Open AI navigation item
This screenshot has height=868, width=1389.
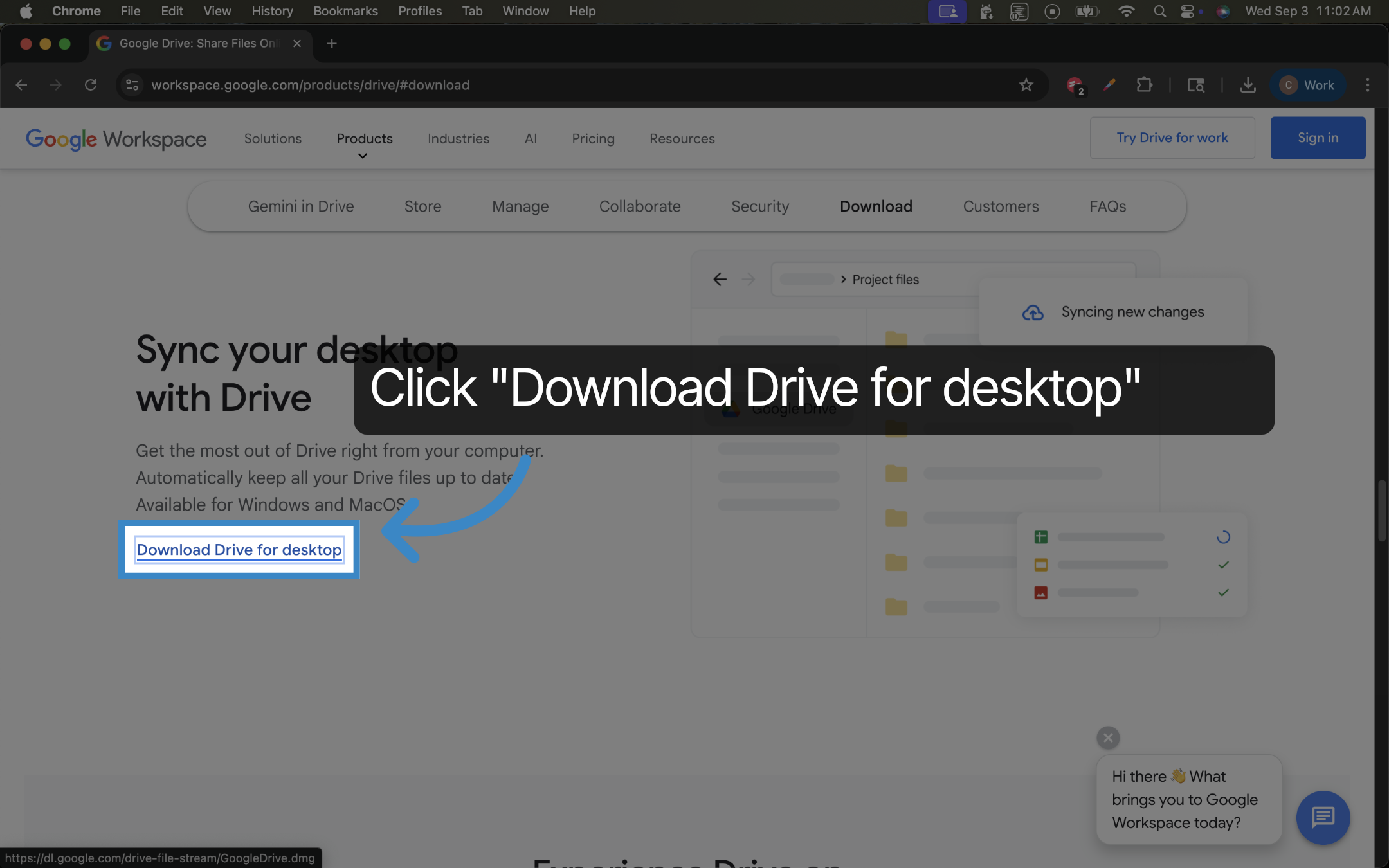click(x=531, y=138)
